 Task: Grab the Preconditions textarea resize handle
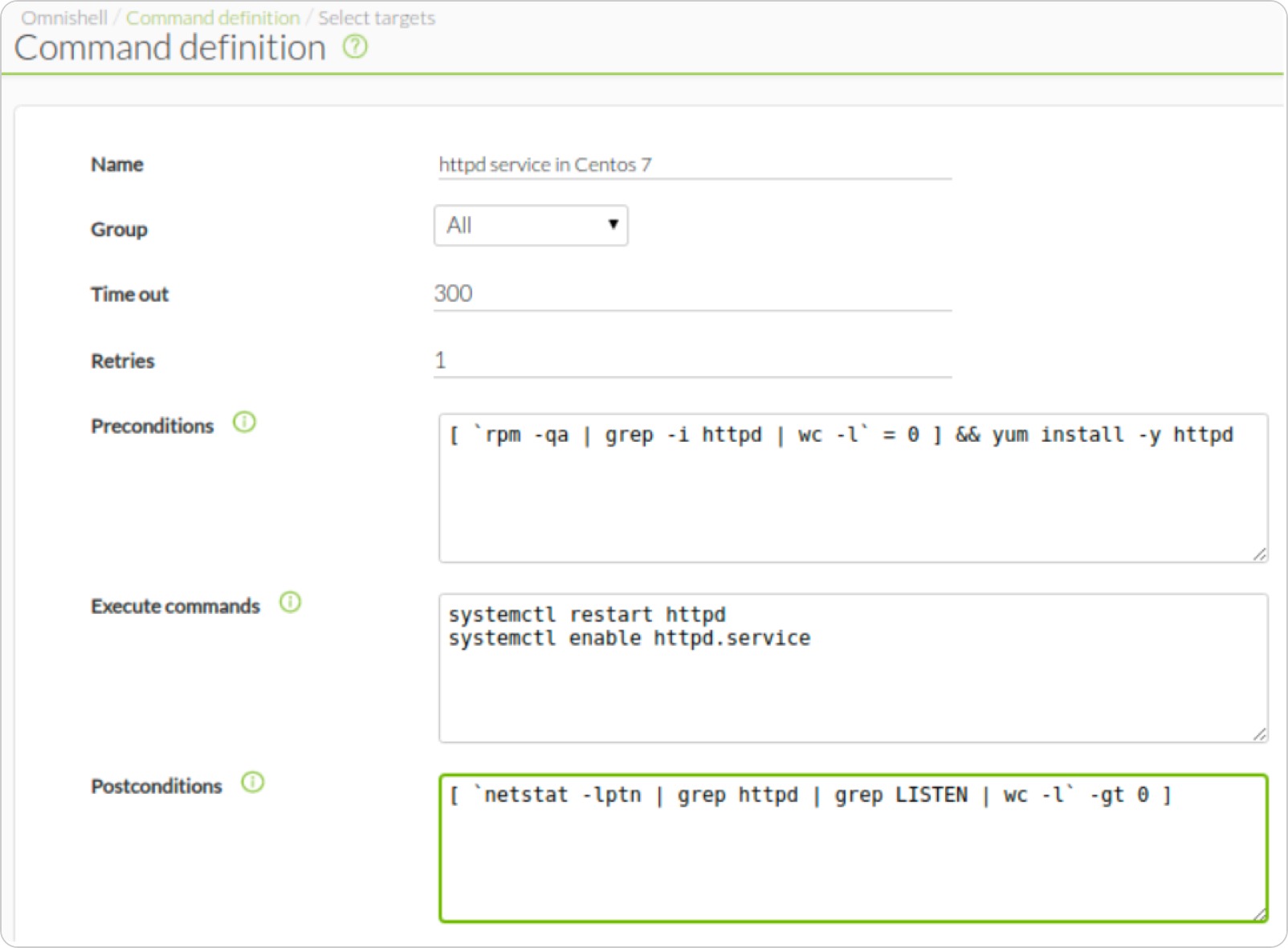pyautogui.click(x=1260, y=554)
